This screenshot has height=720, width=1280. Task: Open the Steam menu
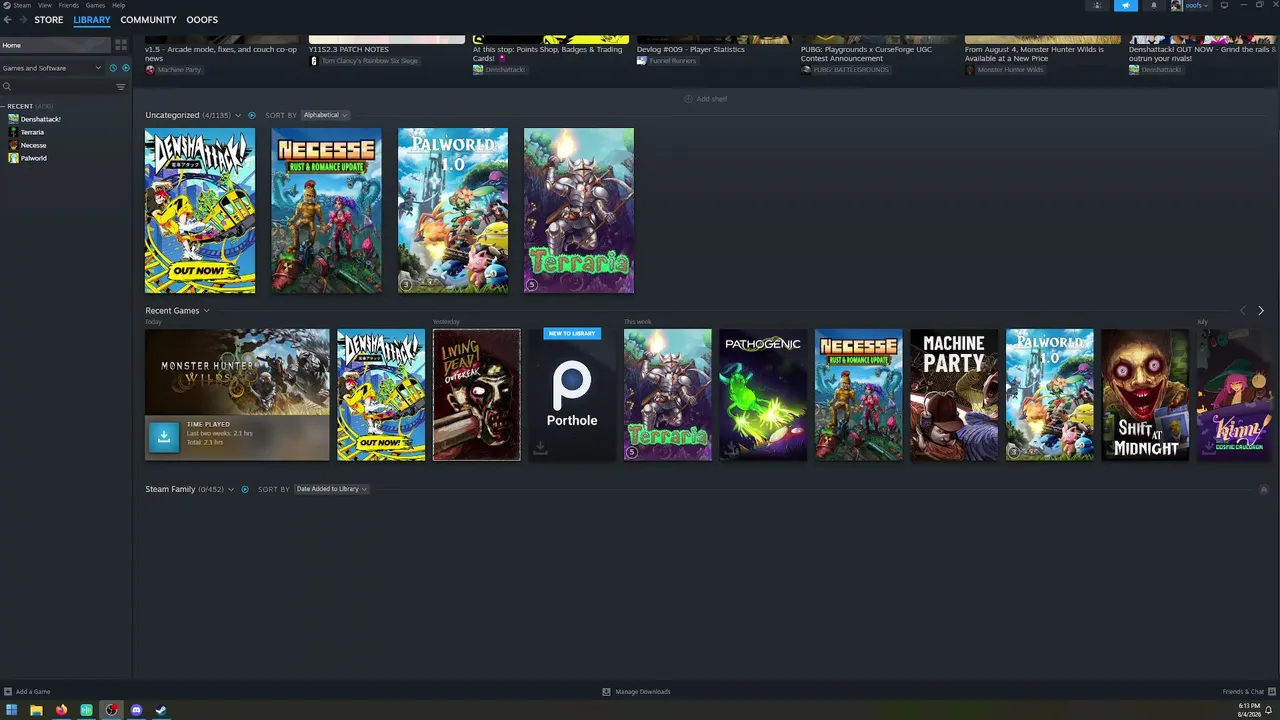tap(21, 5)
